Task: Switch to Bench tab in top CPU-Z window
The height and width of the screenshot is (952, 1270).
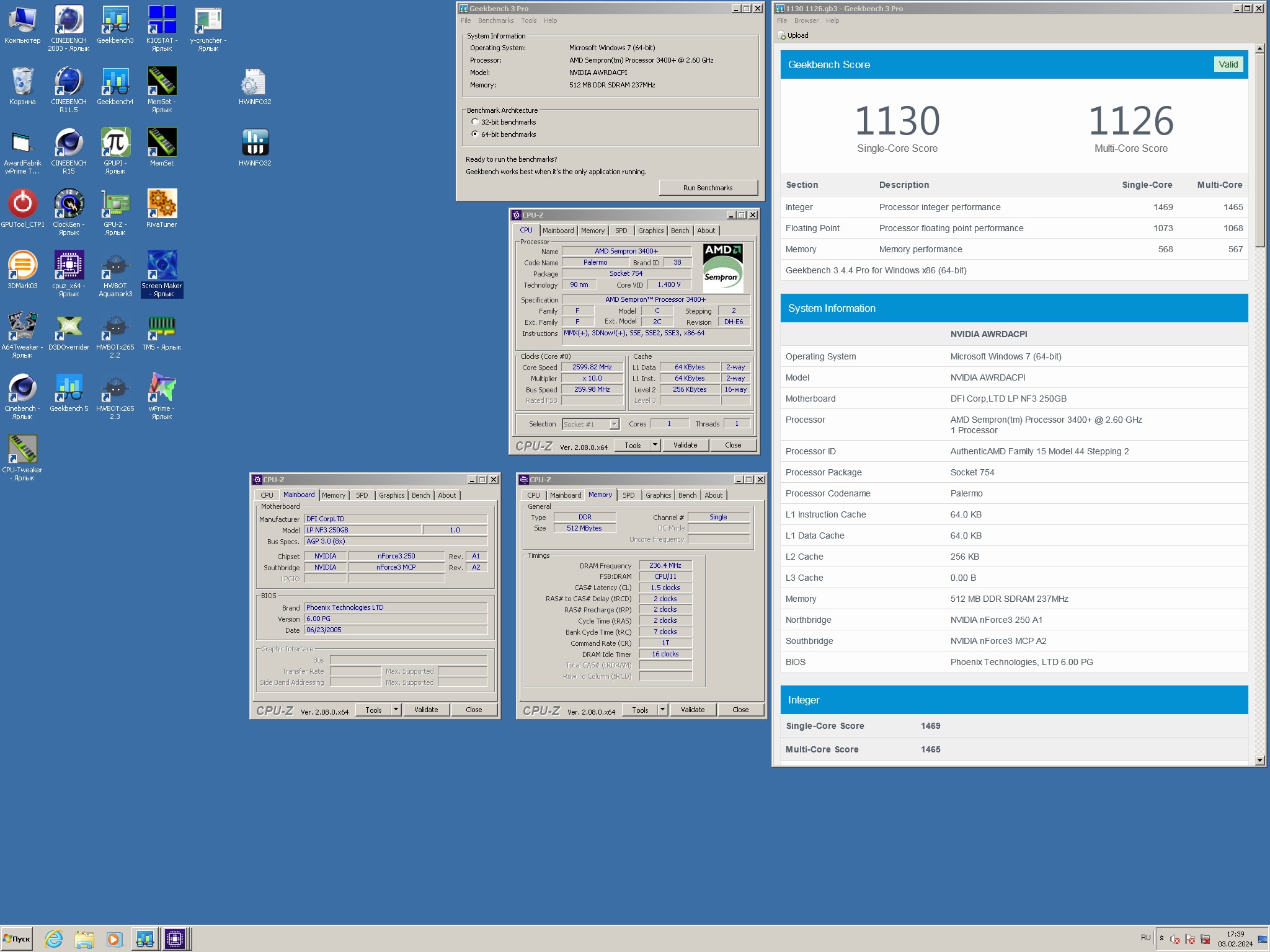Action: [x=680, y=231]
